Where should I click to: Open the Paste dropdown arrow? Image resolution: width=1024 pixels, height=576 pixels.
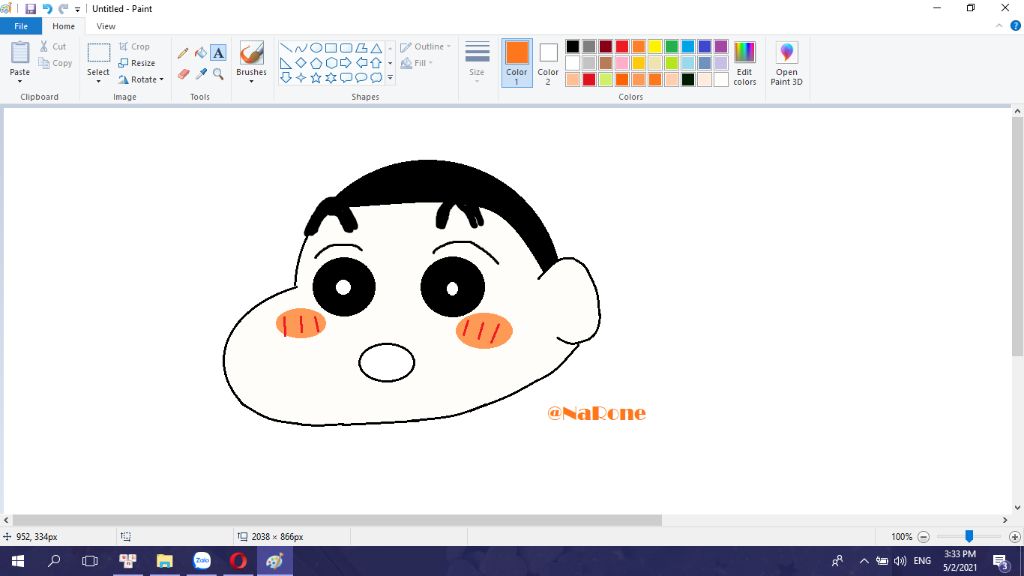pos(20,82)
